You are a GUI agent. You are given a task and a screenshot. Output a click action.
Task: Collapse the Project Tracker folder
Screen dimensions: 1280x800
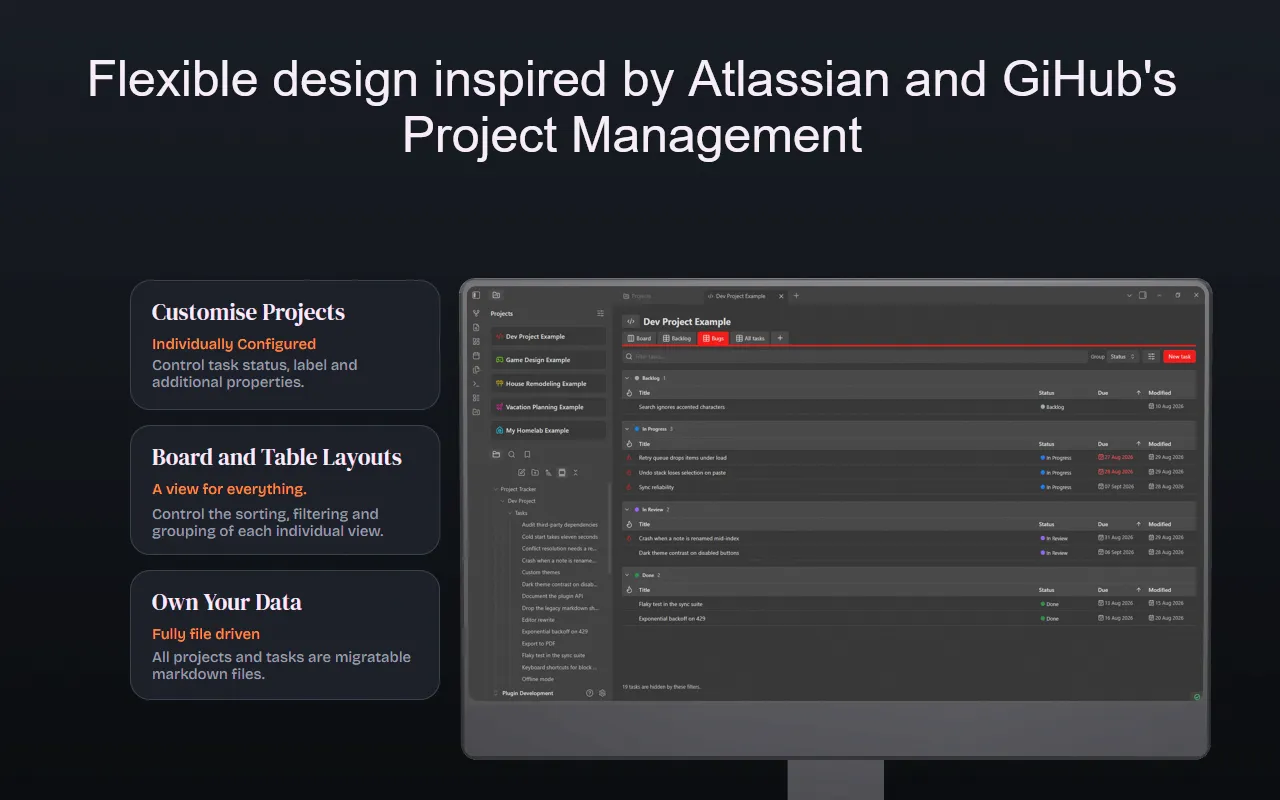(x=495, y=489)
